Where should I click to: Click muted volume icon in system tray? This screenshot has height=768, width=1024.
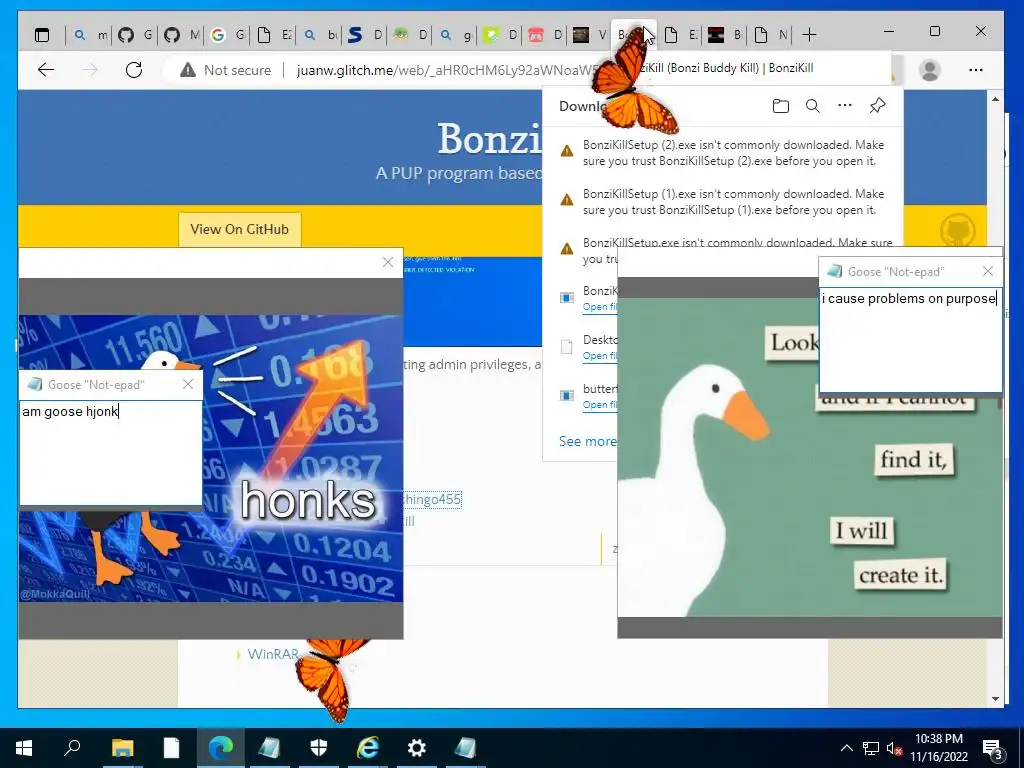coord(894,748)
